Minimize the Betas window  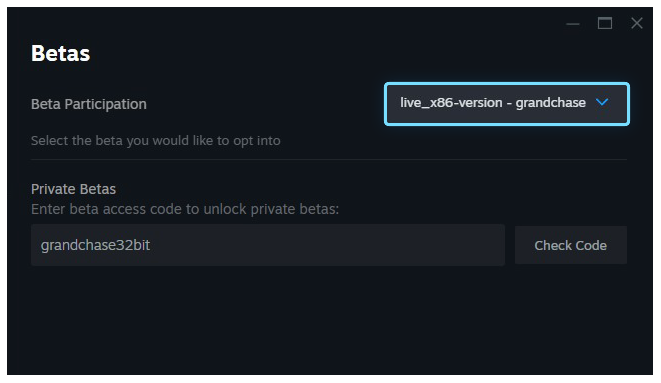pyautogui.click(x=572, y=24)
